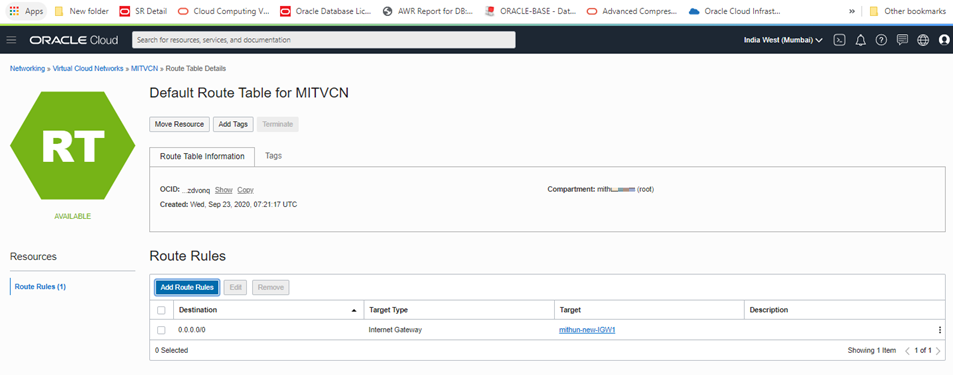Open the Cloud Computing V... bookmark
953x375 pixels.
[224, 11]
